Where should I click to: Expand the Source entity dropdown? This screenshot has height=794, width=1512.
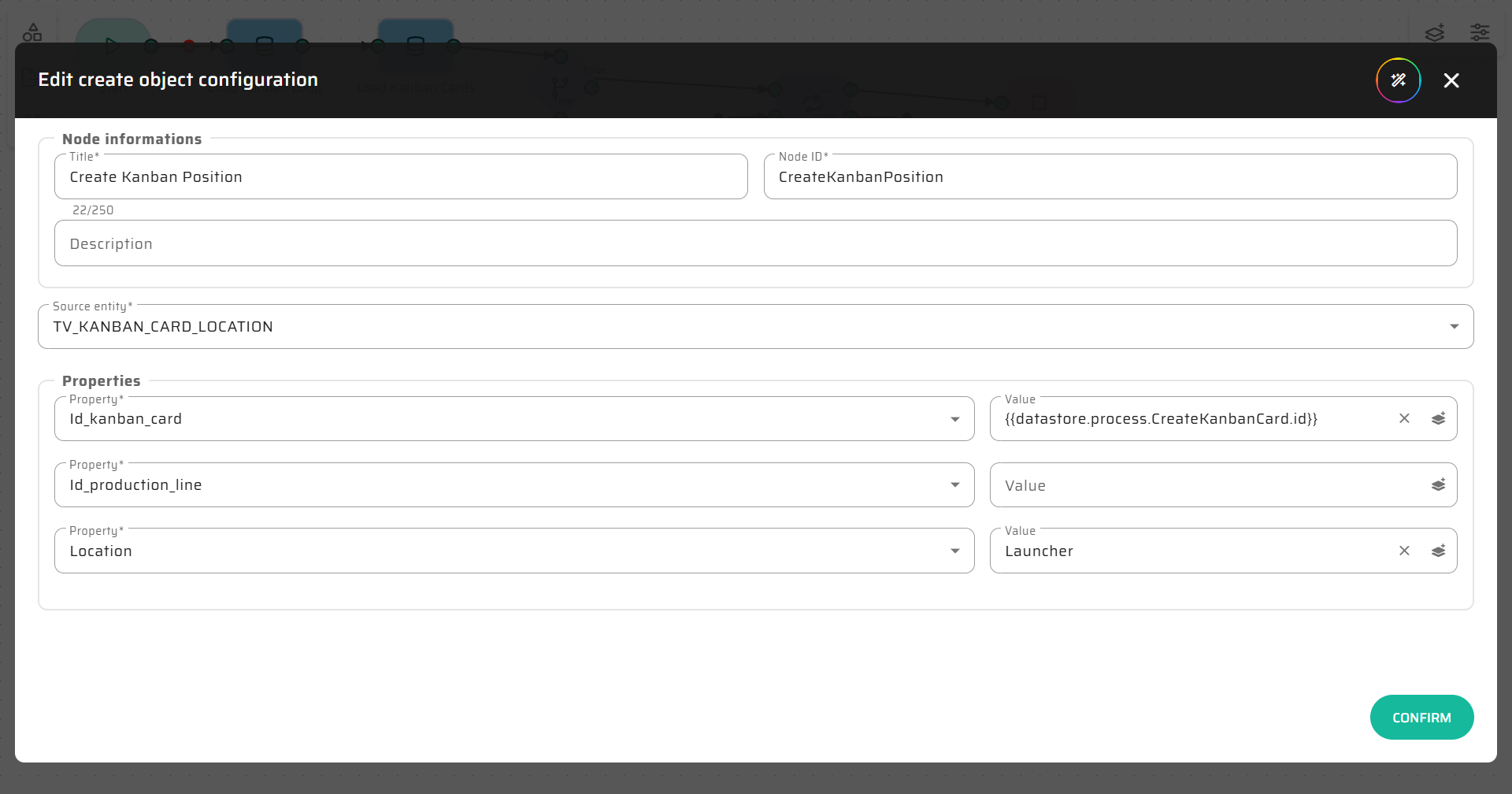(1454, 327)
